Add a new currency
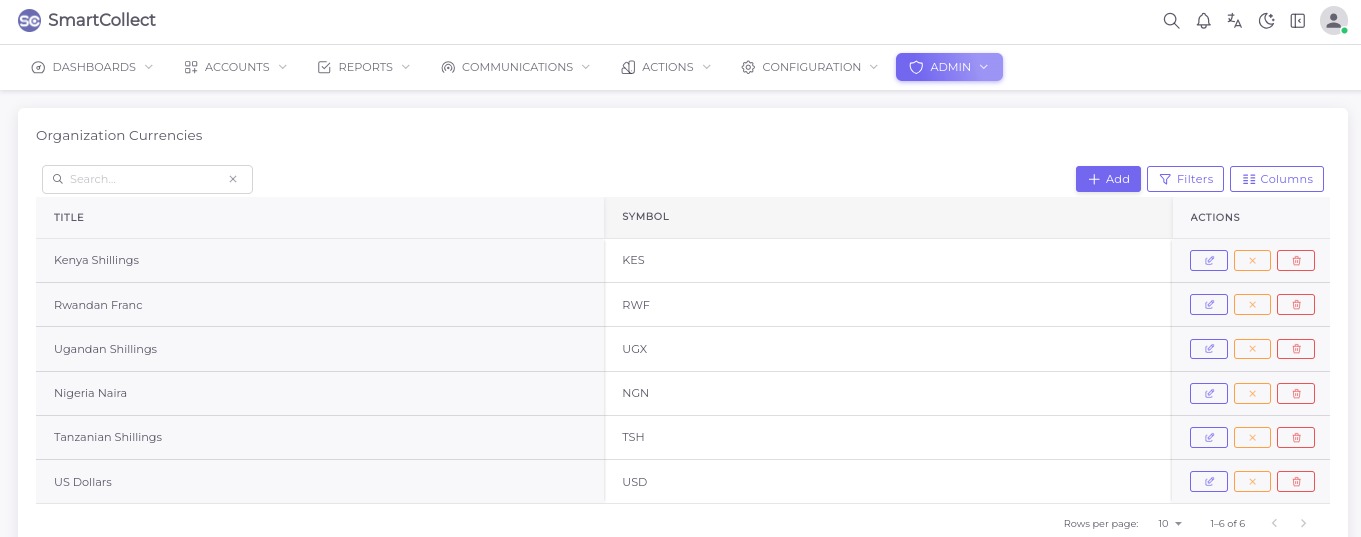Image resolution: width=1361 pixels, height=537 pixels. pos(1108,179)
